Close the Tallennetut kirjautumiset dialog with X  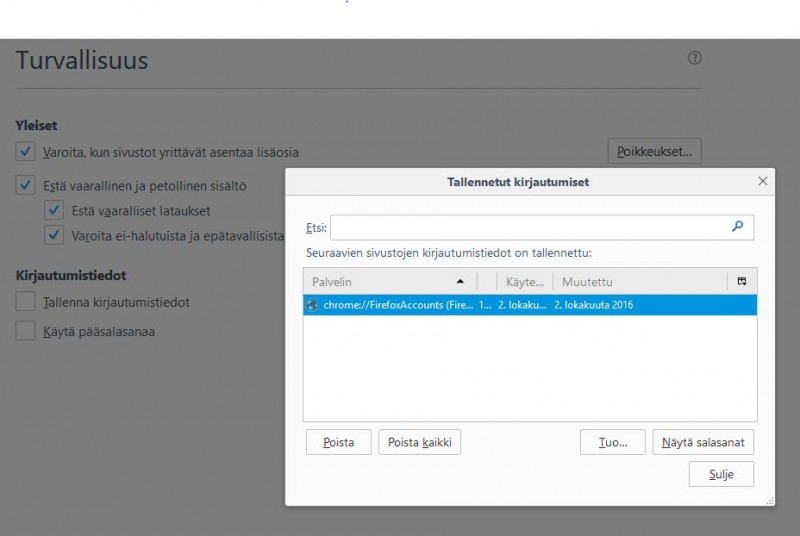pos(763,181)
